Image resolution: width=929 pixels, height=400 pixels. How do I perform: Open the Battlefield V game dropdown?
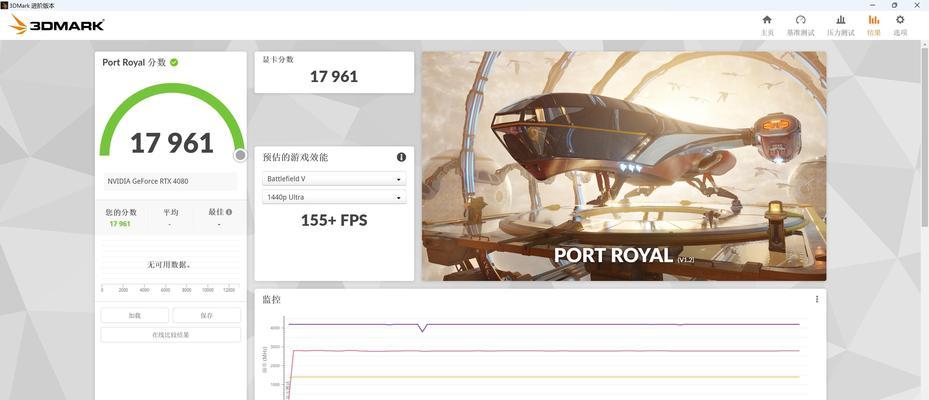pos(334,178)
